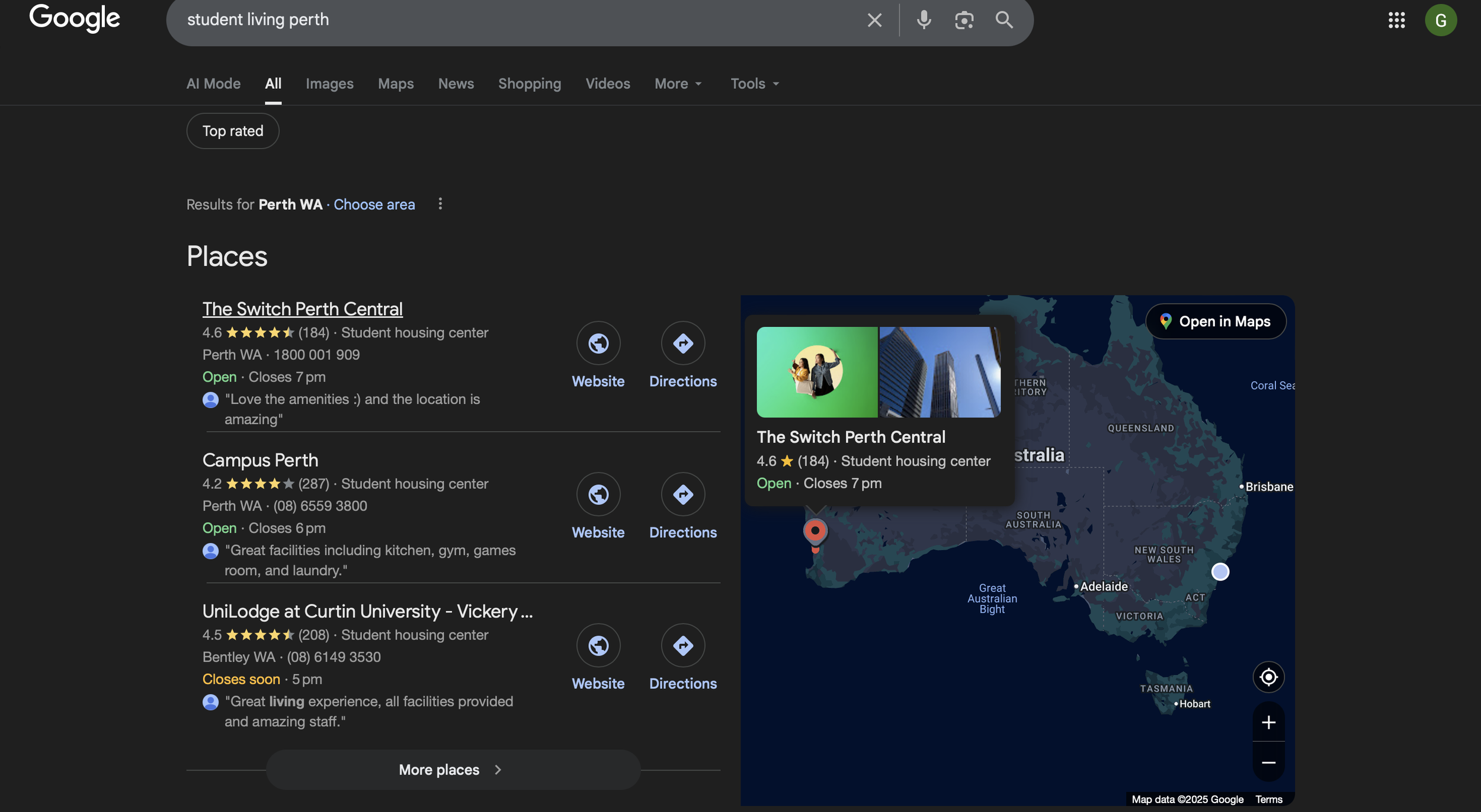The height and width of the screenshot is (812, 1481).
Task: Get directions to The Switch Perth Central
Action: 682,344
